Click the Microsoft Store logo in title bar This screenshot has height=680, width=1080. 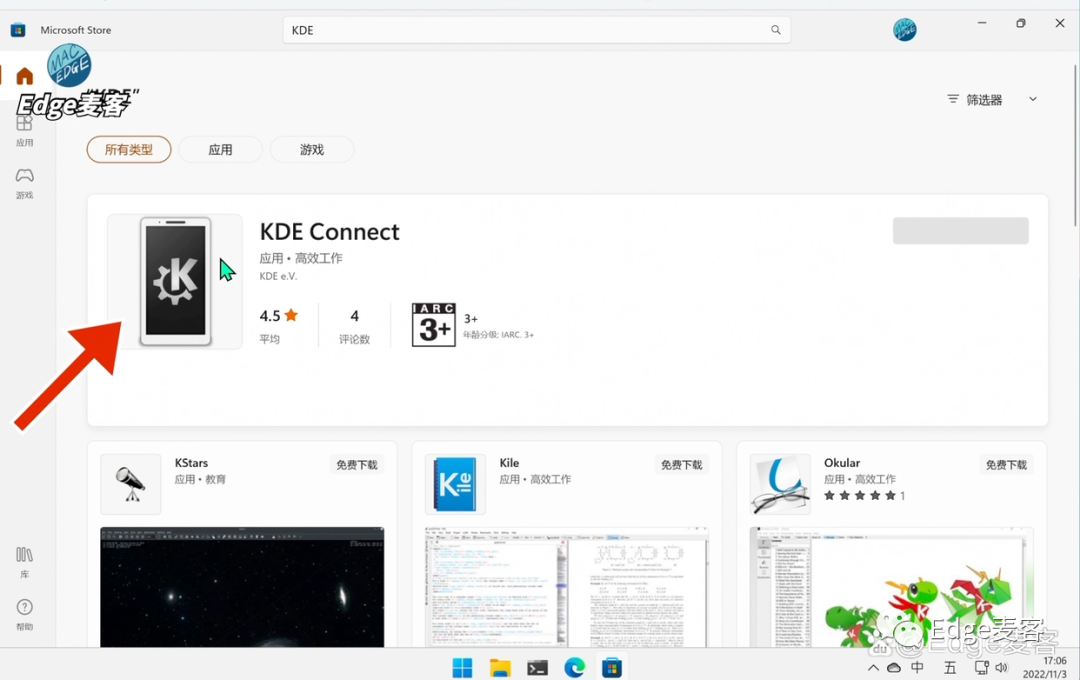pyautogui.click(x=18, y=30)
